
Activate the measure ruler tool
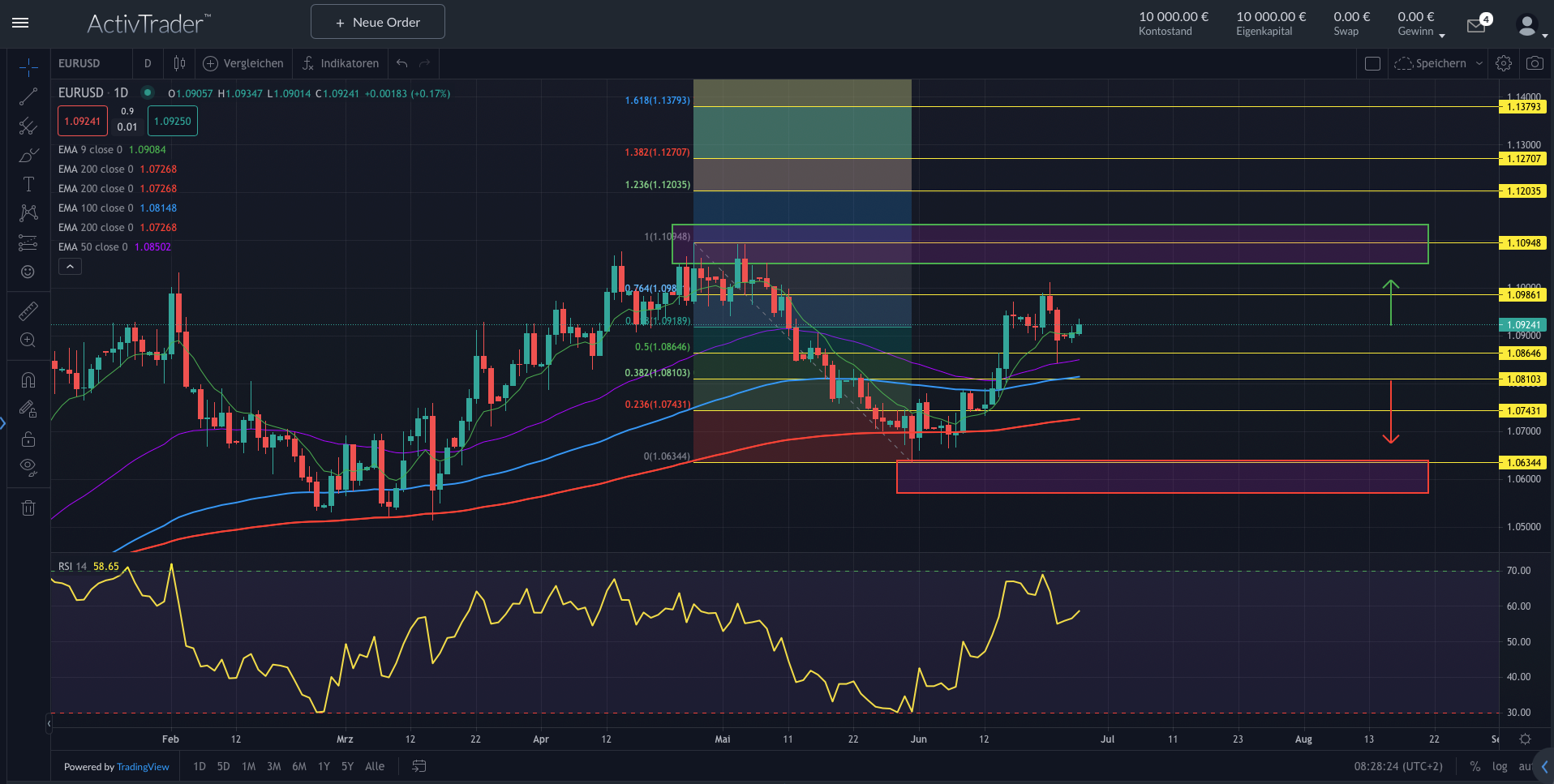pos(28,311)
